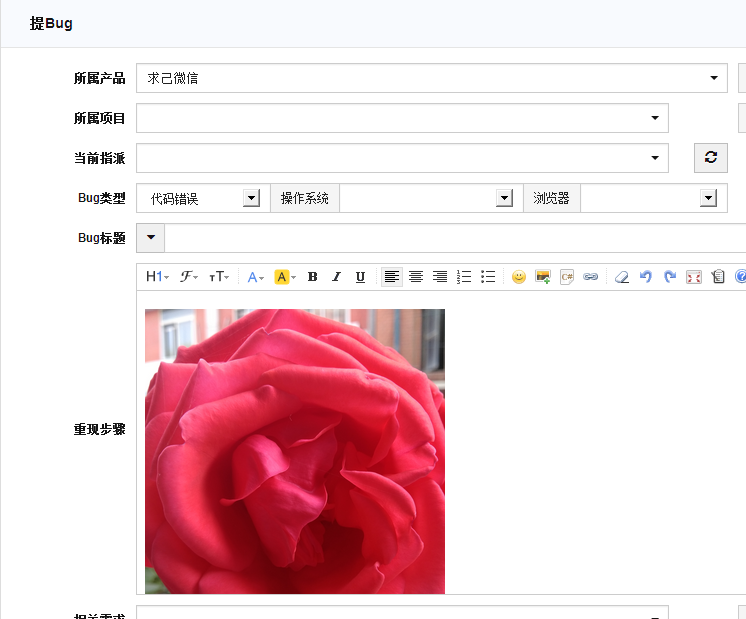The height and width of the screenshot is (619, 746).
Task: Select the rose image in the editor
Action: tap(295, 451)
